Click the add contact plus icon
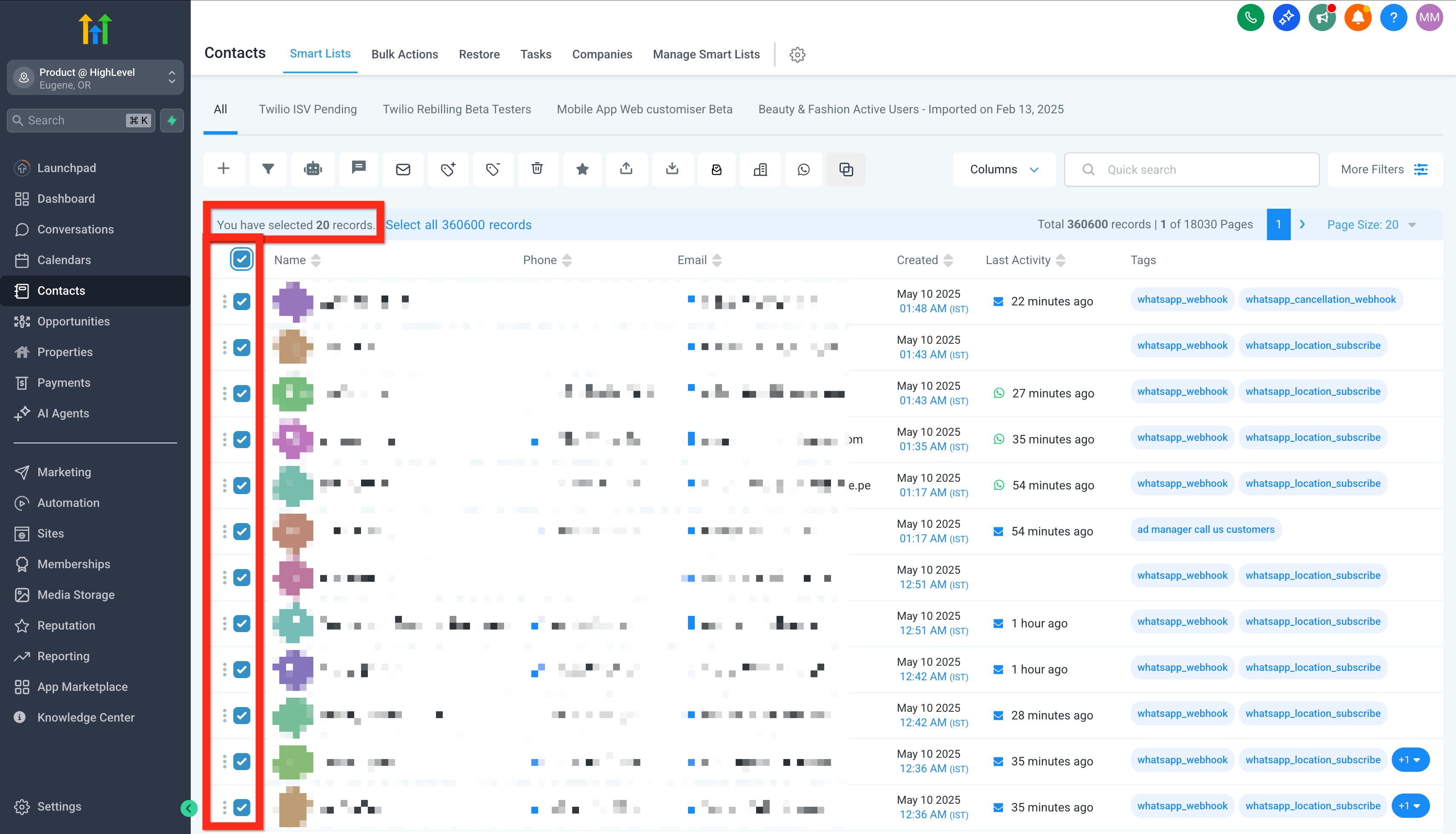The width and height of the screenshot is (1456, 834). coord(224,169)
